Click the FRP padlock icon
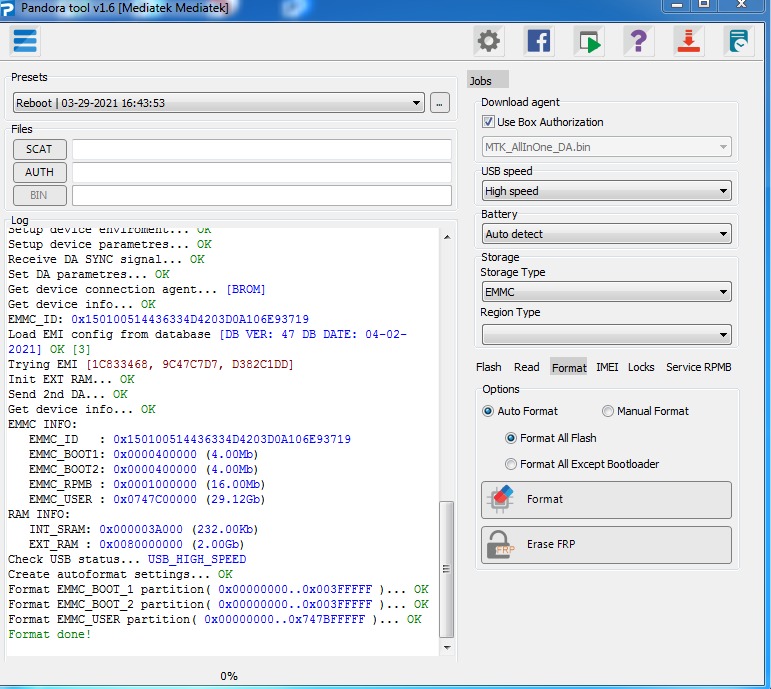This screenshot has height=689, width=771. [x=500, y=545]
